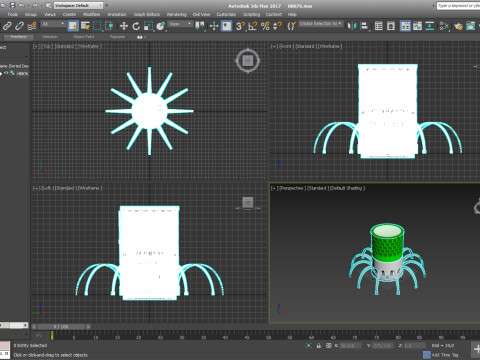Viewport: 480px width, 360px height.
Task: Click the timeline marker at frame 0
Action: [x=52, y=335]
